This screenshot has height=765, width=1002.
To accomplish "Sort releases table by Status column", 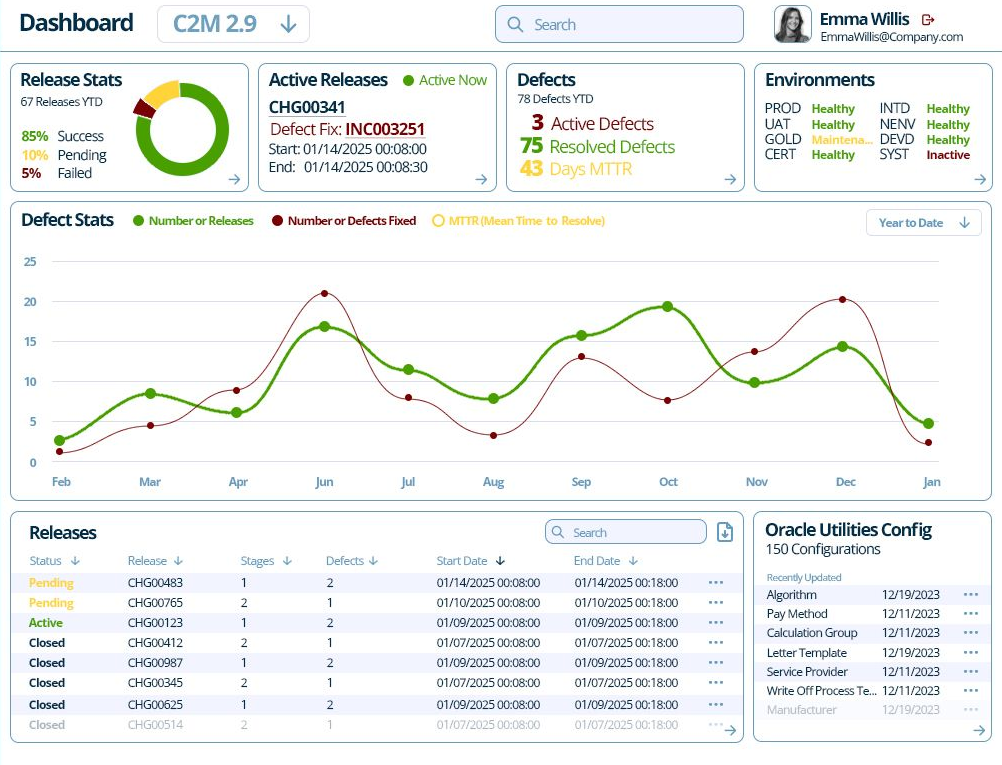I will coord(54,560).
